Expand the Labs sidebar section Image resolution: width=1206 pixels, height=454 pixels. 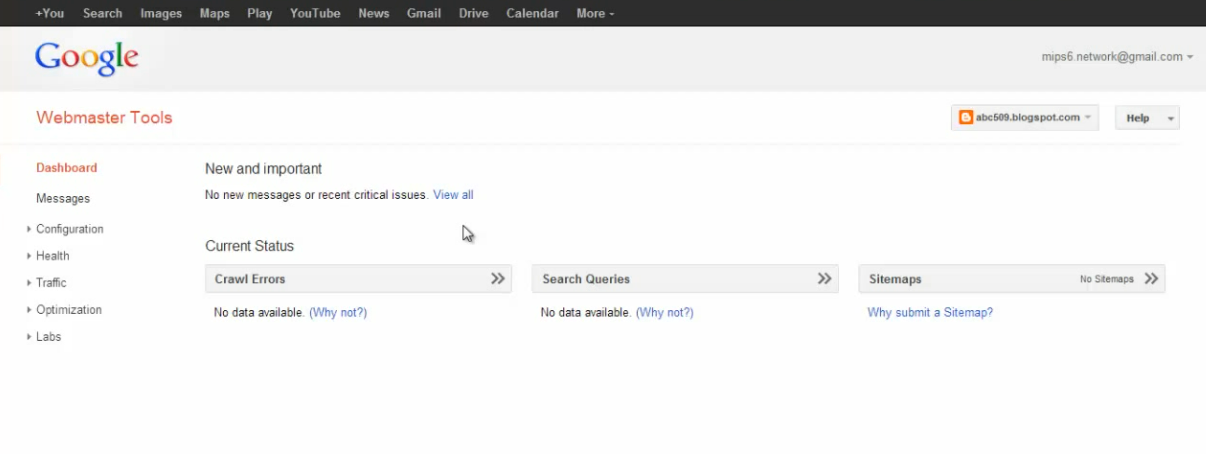48,337
